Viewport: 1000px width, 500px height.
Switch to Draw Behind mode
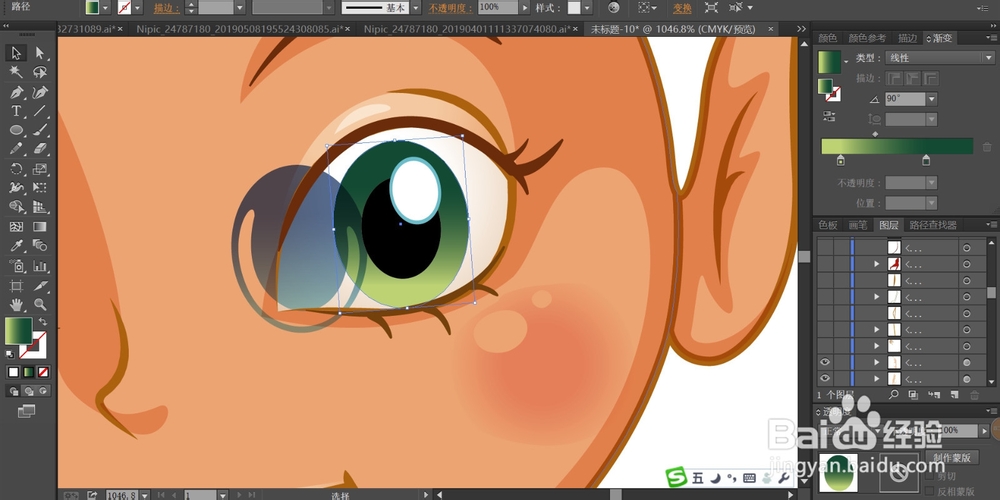pos(28,391)
